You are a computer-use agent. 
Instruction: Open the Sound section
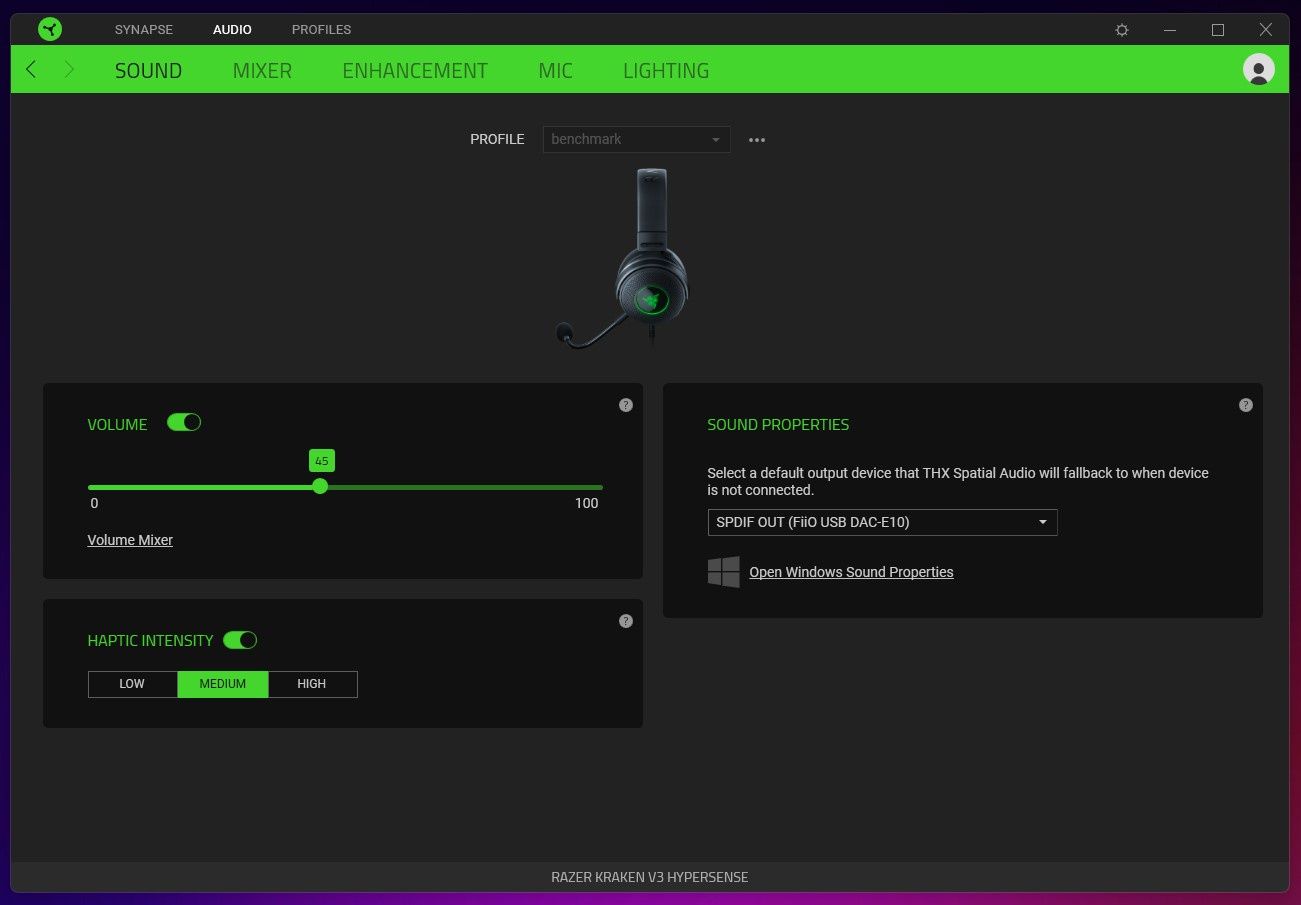click(148, 71)
